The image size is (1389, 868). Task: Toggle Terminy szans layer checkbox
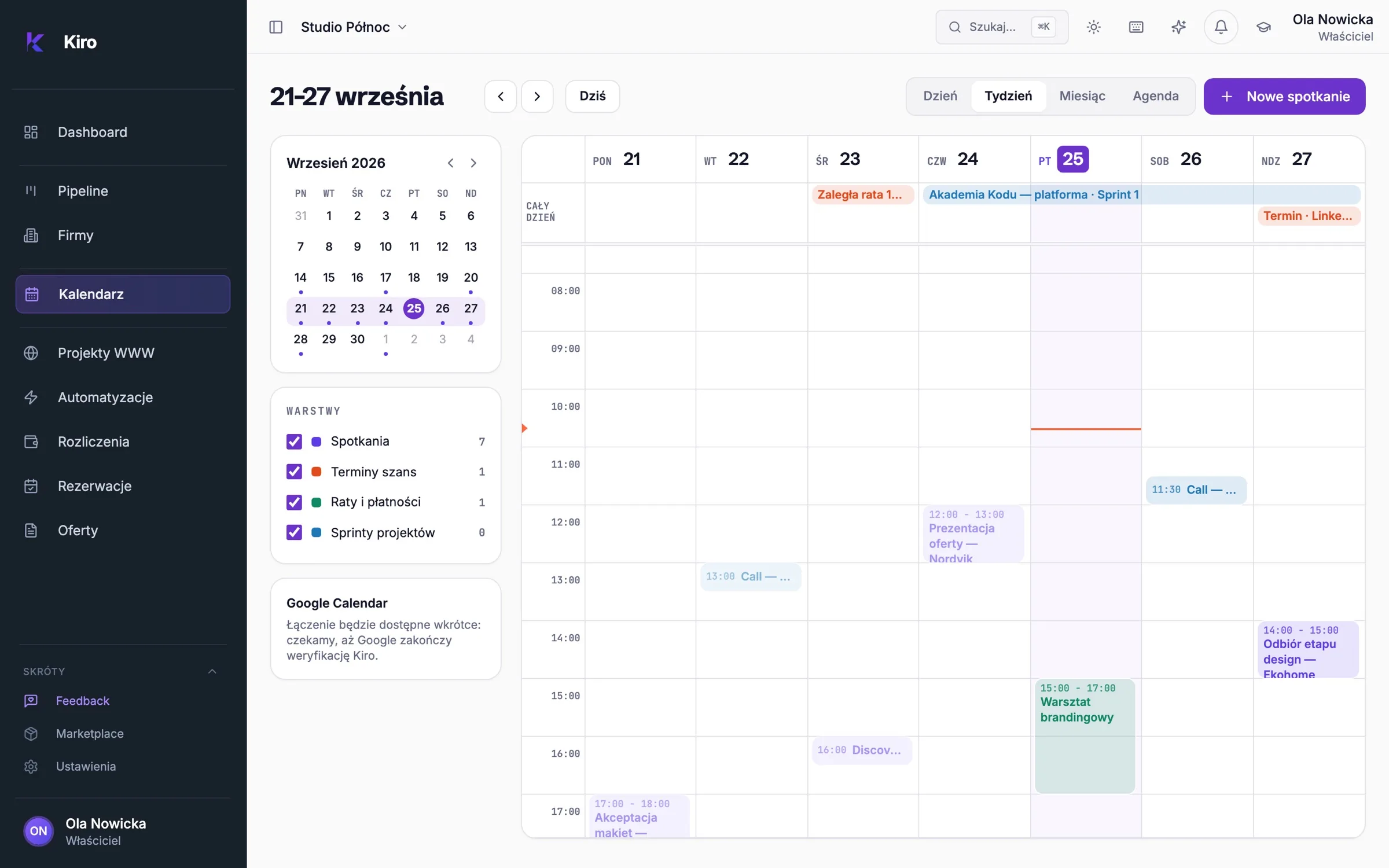tap(294, 472)
